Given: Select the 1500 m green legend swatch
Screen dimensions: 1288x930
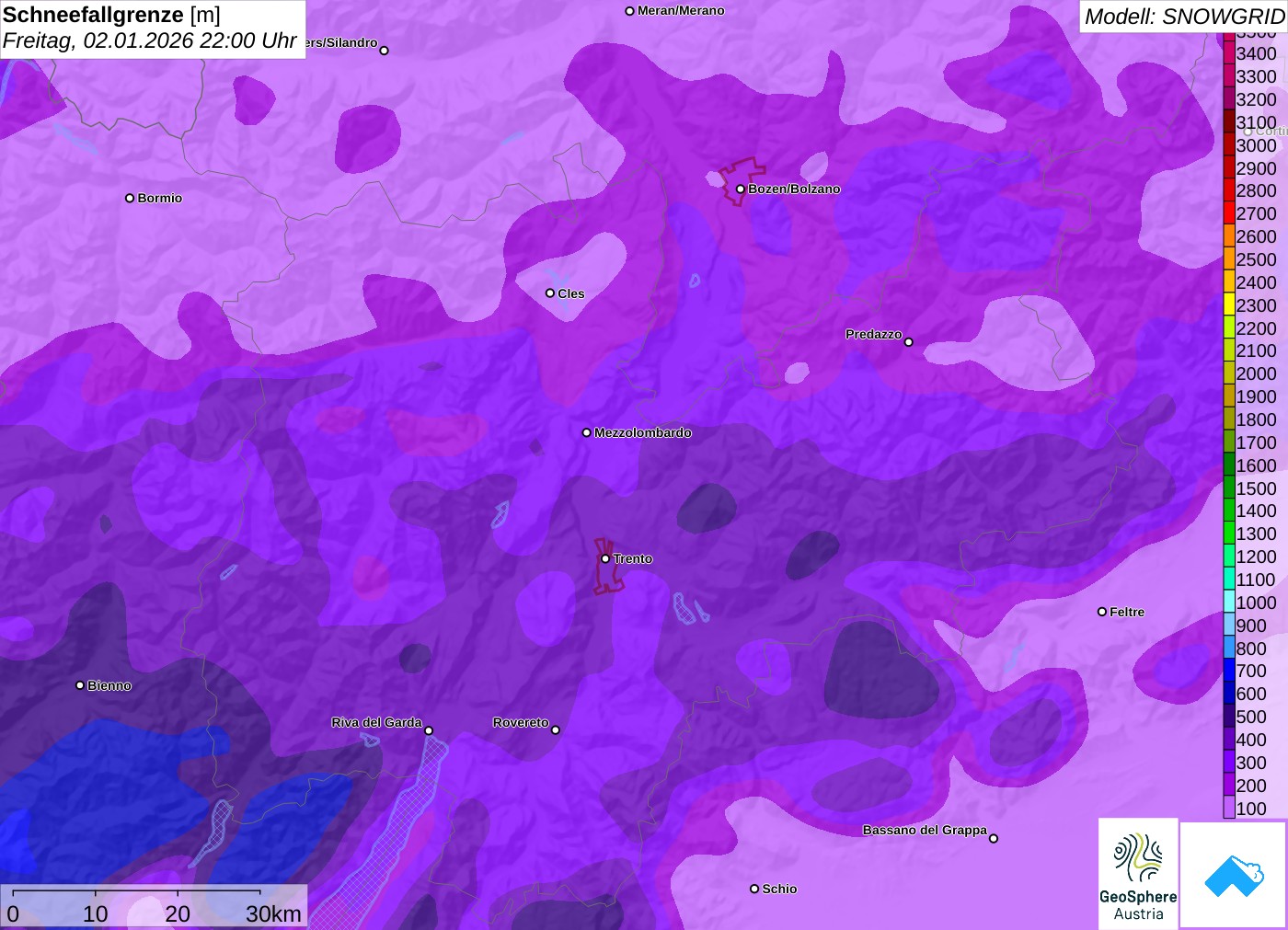Looking at the screenshot, I should pos(1229,488).
